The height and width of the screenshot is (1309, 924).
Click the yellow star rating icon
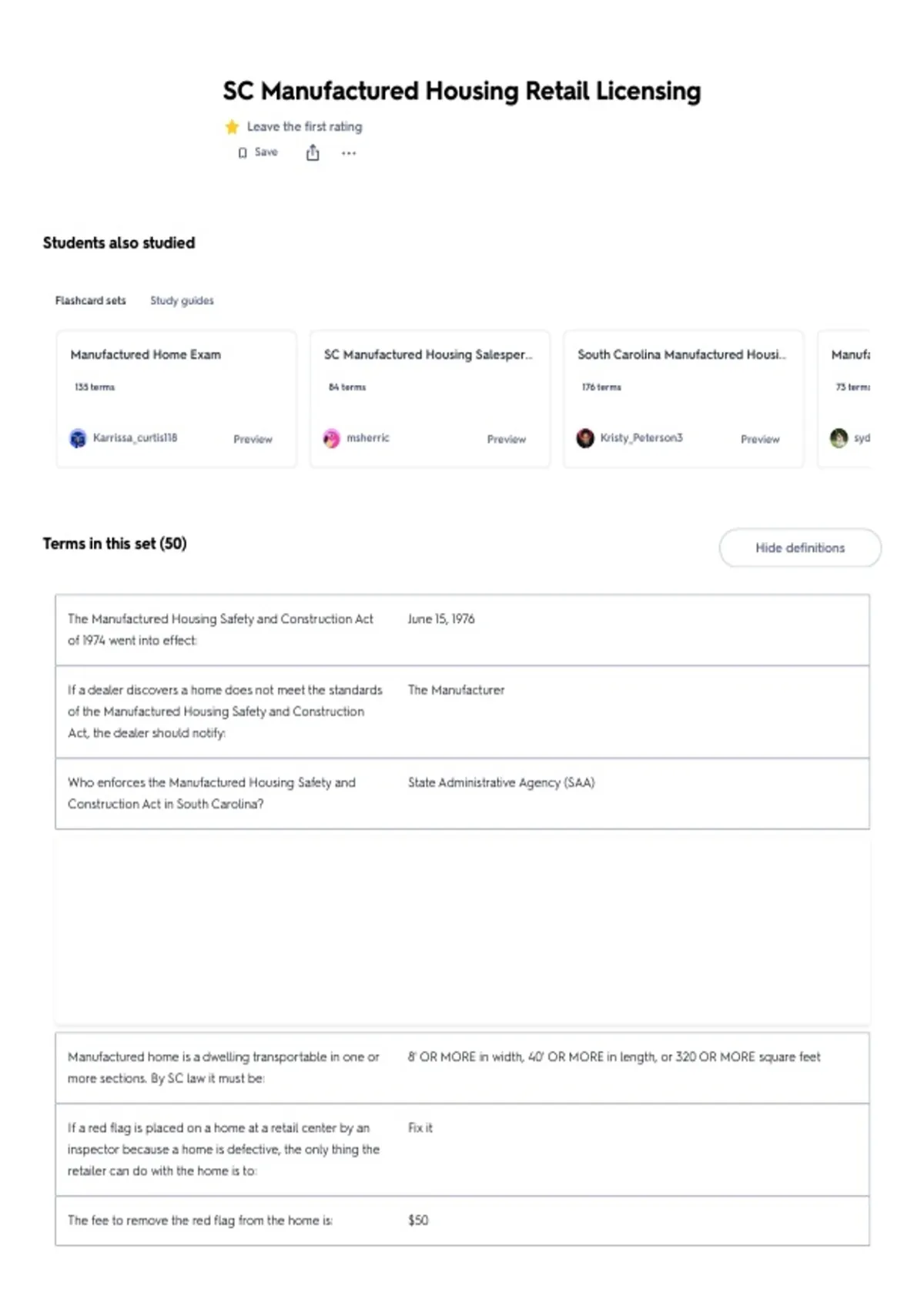tap(232, 127)
